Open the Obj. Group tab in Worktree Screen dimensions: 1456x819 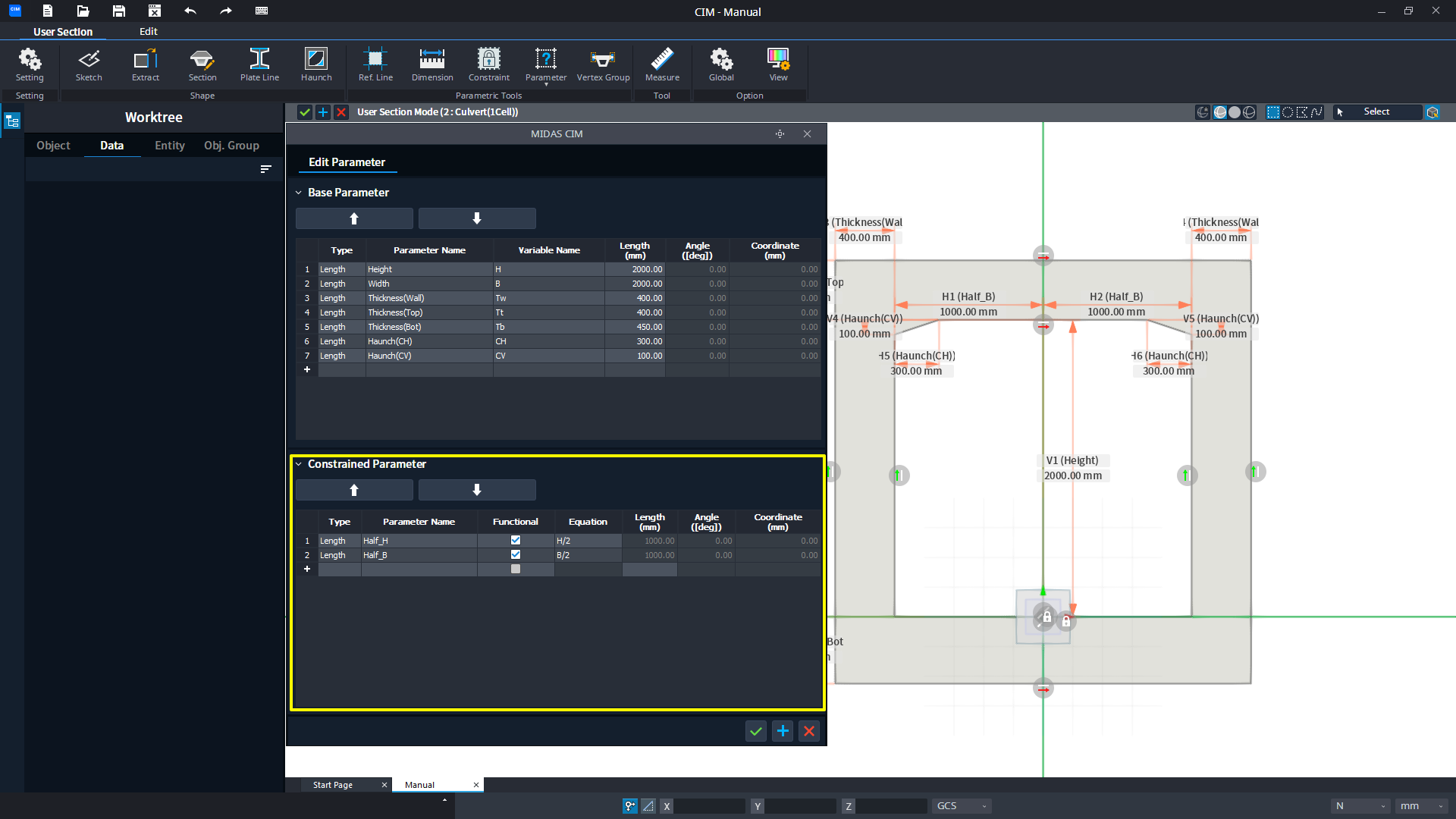coord(231,146)
